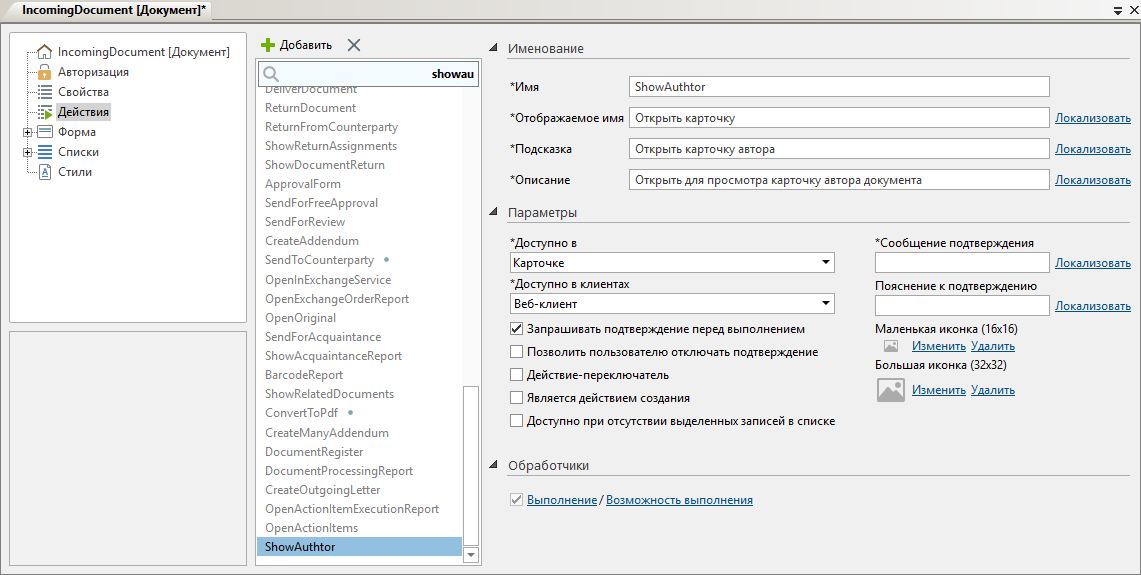Viewport: 1141px width, 575px height.
Task: Click the magnifier search icon
Action: click(x=270, y=74)
